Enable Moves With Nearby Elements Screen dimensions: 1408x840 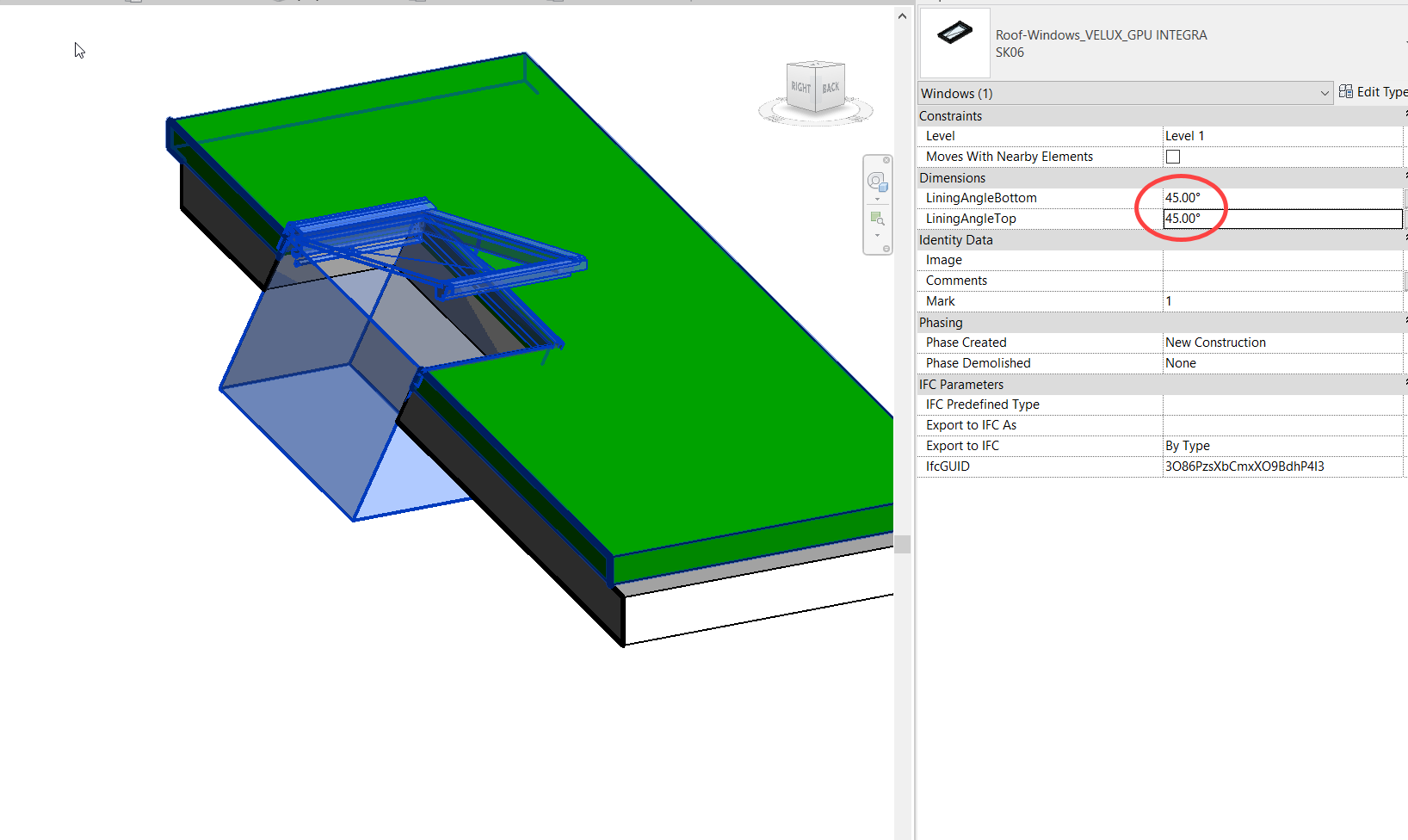coord(1173,156)
